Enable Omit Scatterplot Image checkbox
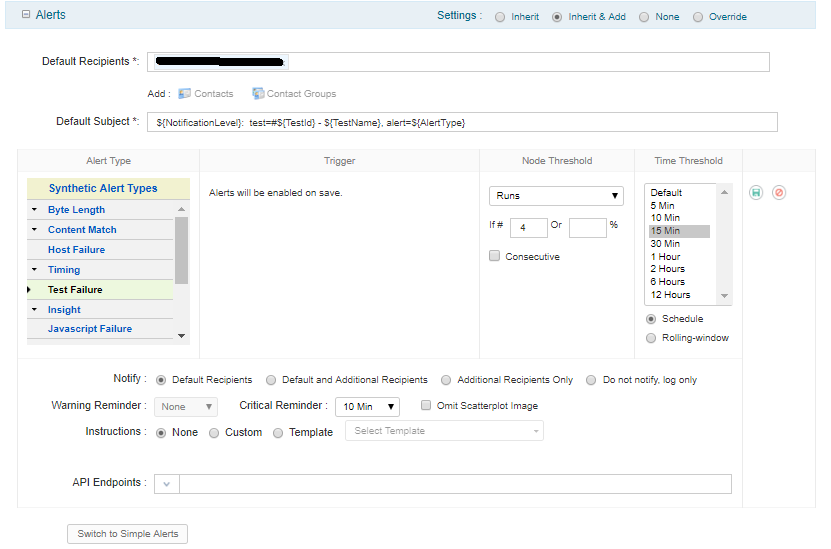 [426, 405]
